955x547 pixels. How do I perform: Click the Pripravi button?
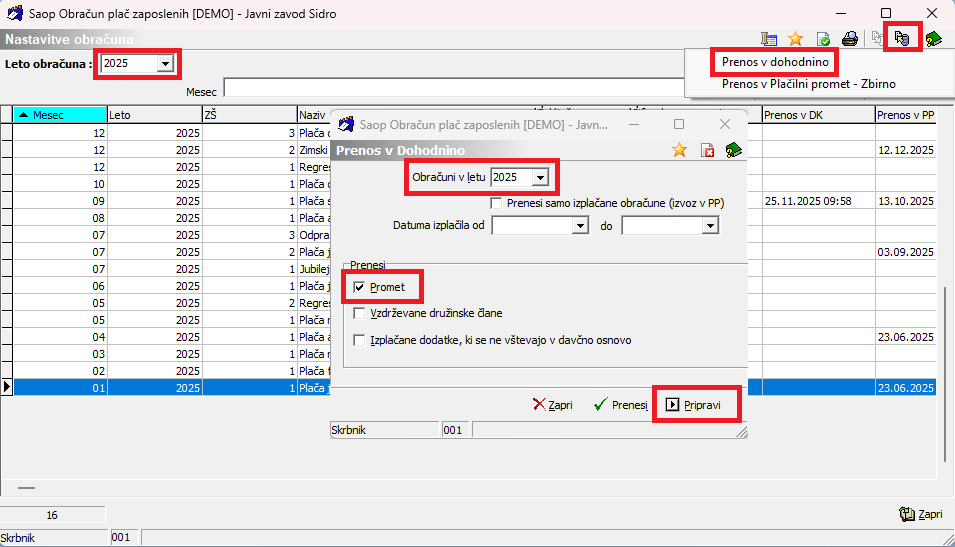[694, 405]
